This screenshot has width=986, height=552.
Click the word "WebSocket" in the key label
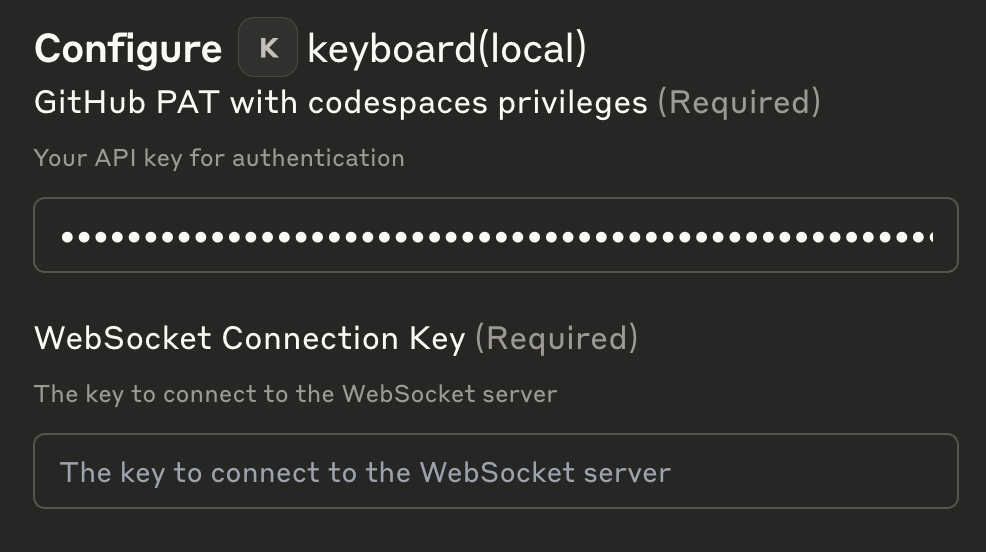pyautogui.click(x=123, y=338)
